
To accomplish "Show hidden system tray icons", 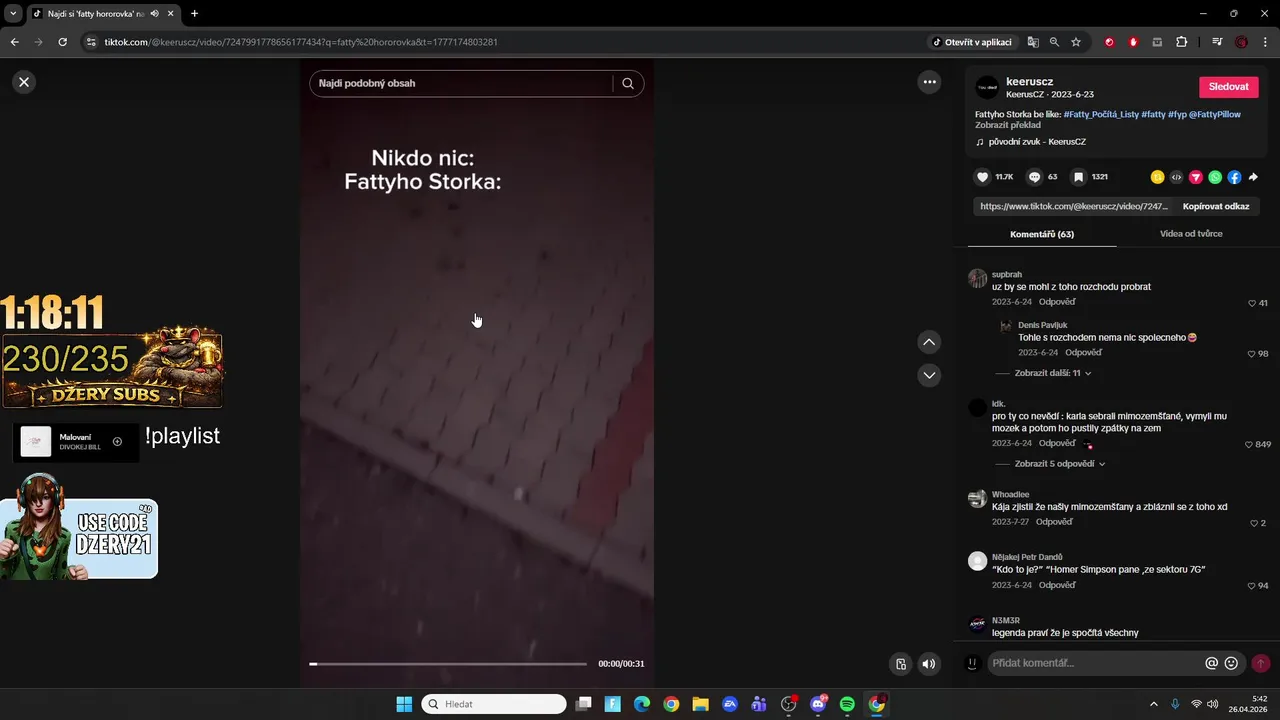I will [1153, 704].
